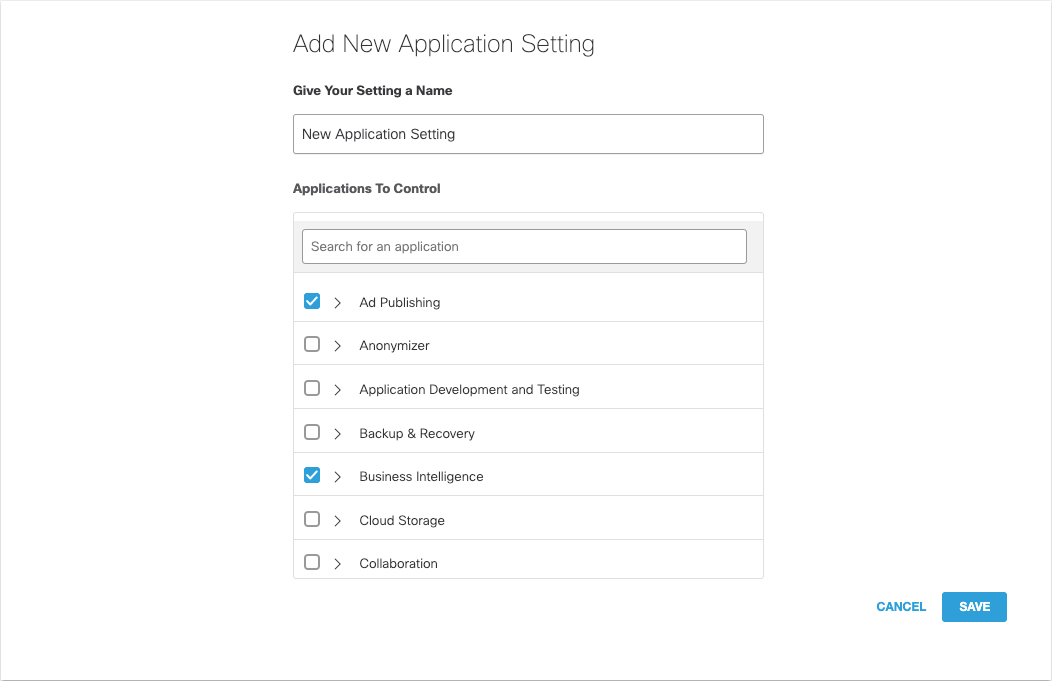Uncheck the Business Intelligence checkbox
Viewport: 1052px width, 681px height.
(312, 476)
